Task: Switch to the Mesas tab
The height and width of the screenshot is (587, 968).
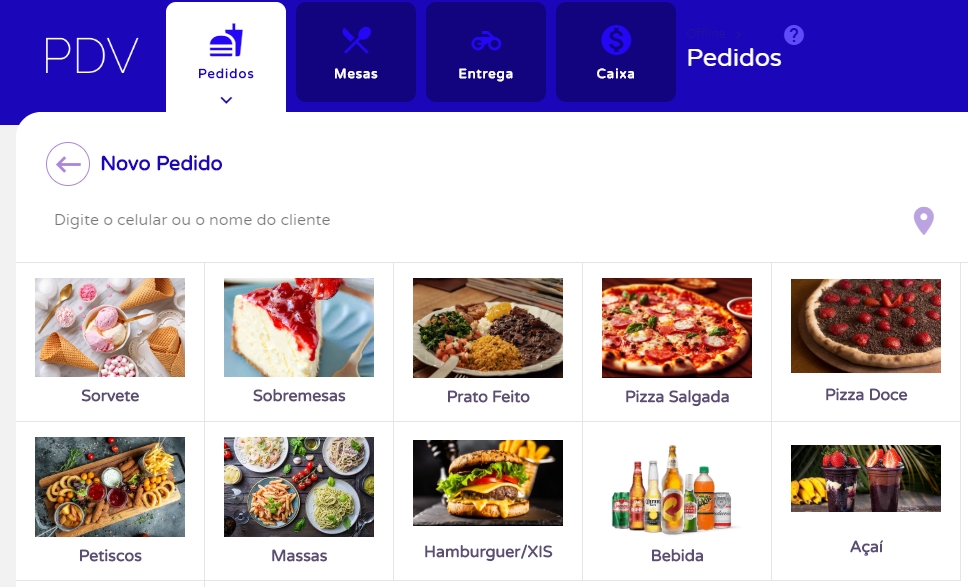Action: click(356, 52)
